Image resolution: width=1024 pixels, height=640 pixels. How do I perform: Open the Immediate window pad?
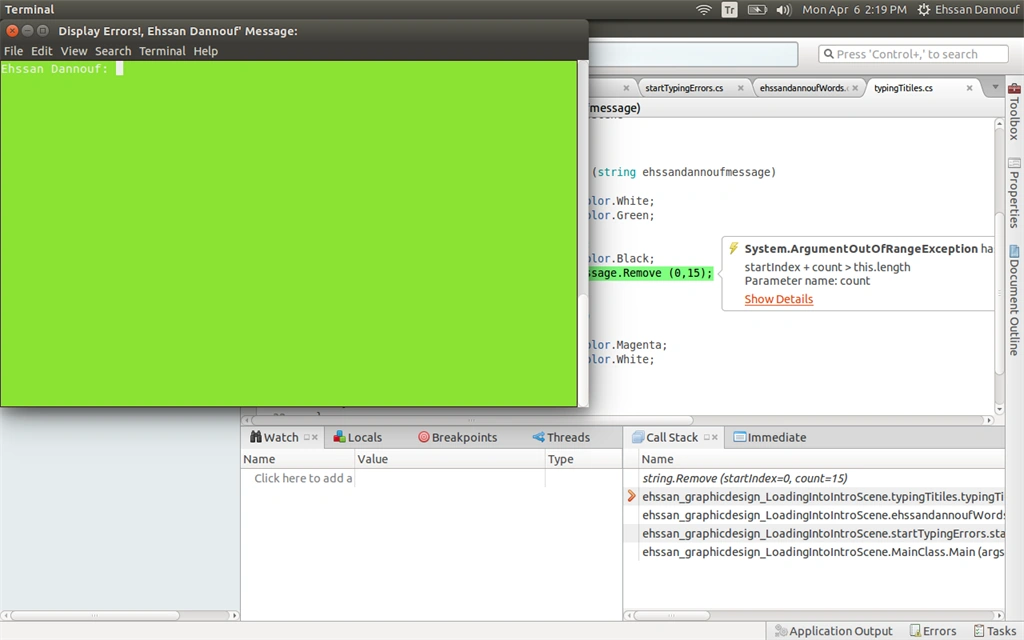pos(769,438)
